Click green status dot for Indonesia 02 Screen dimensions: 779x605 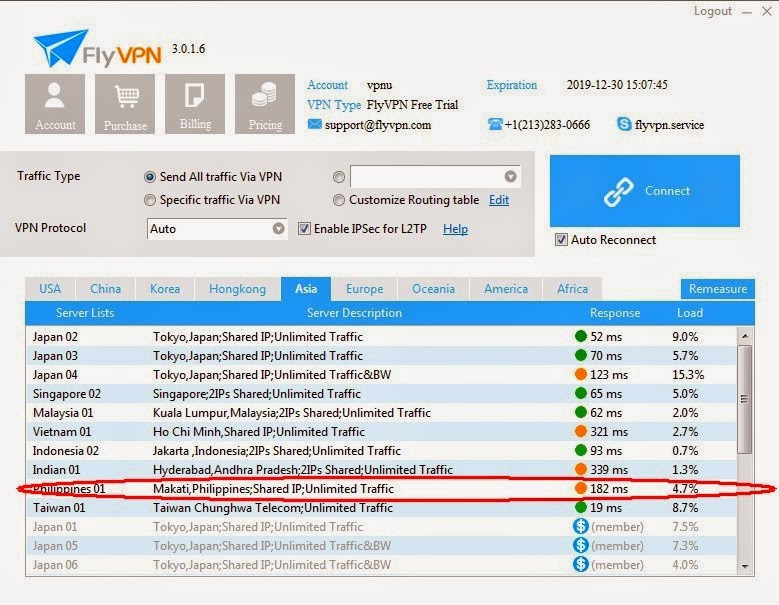click(581, 450)
